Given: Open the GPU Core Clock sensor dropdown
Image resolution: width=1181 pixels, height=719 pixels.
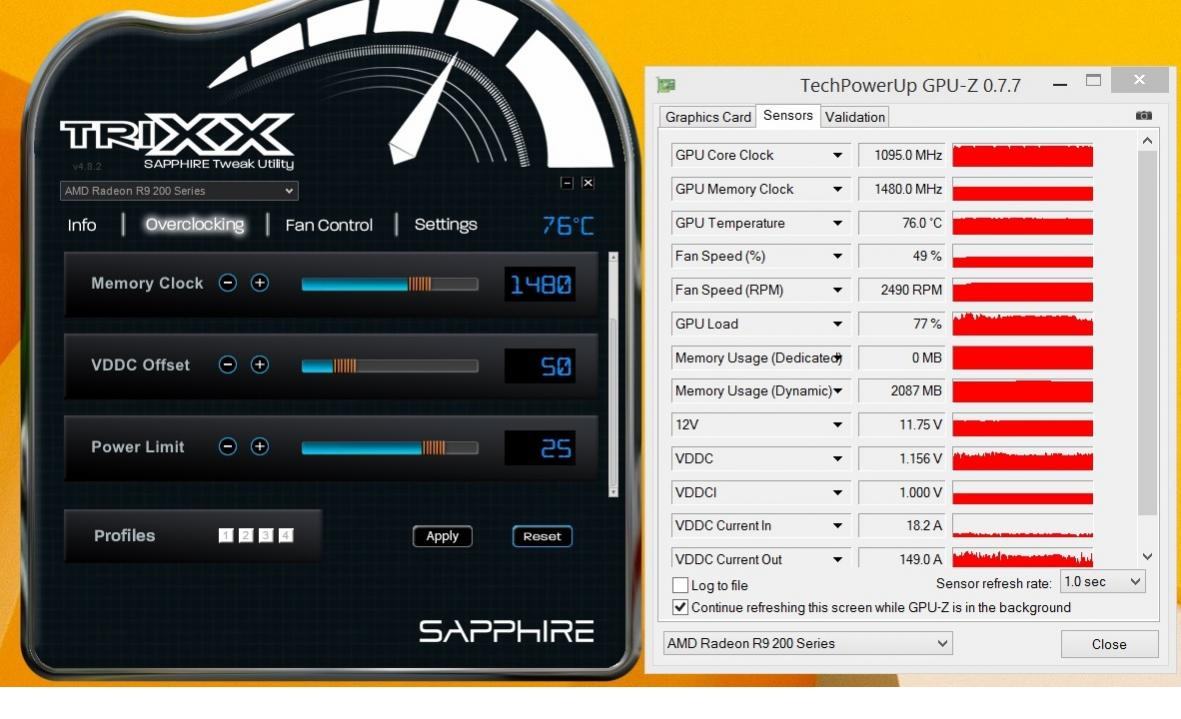Looking at the screenshot, I should pos(838,155).
